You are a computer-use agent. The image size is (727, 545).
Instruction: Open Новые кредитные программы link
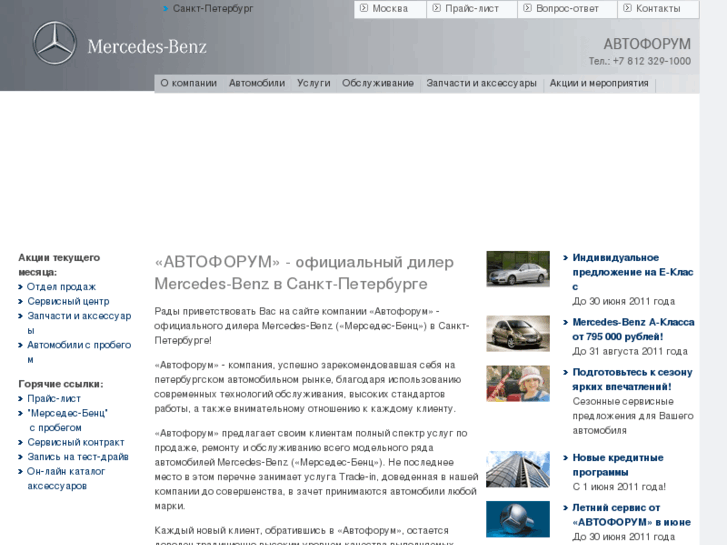point(618,465)
